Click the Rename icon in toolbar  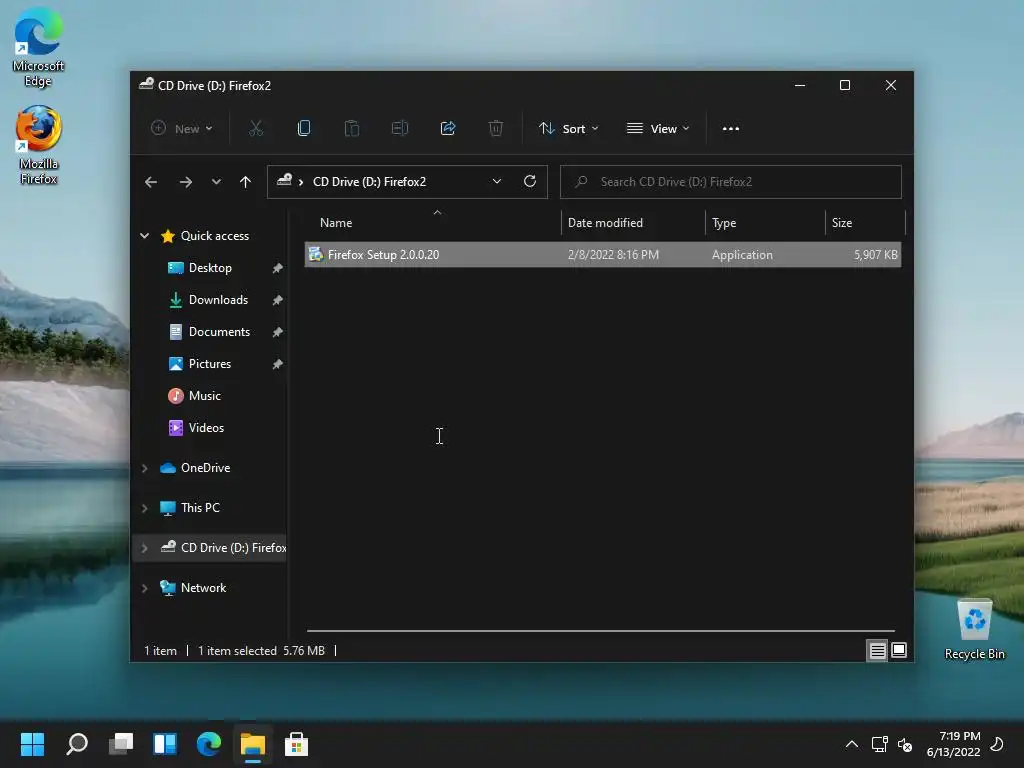click(400, 129)
